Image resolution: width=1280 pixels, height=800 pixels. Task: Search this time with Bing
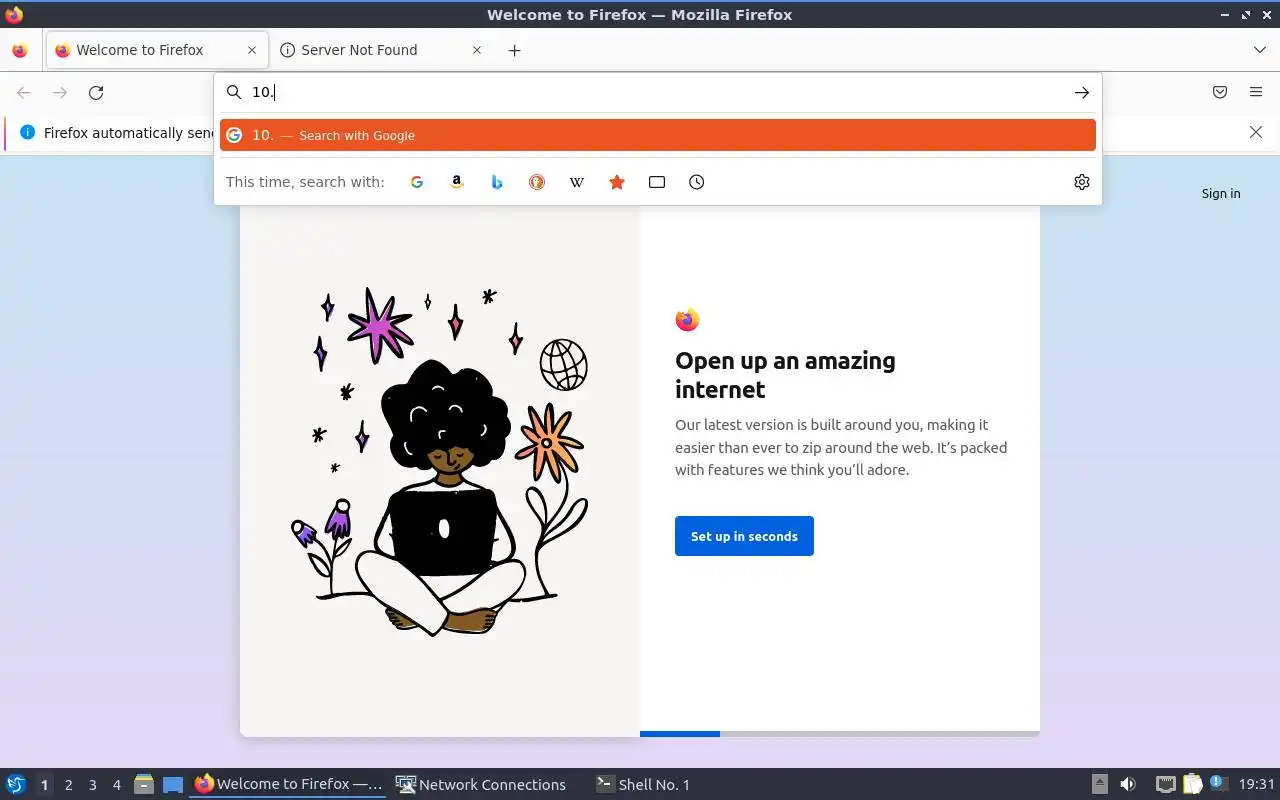tap(497, 182)
